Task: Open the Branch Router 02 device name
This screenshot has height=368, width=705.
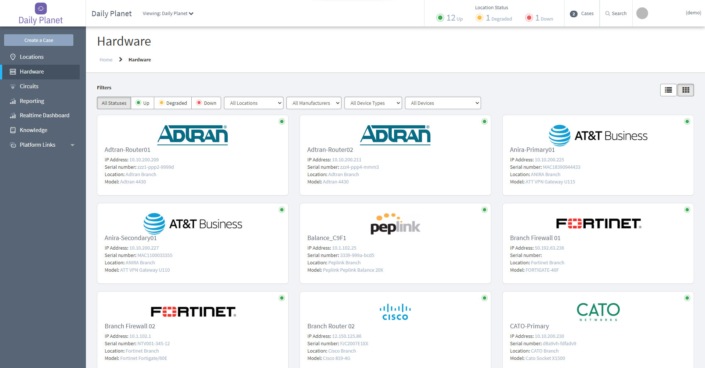Action: (x=330, y=326)
